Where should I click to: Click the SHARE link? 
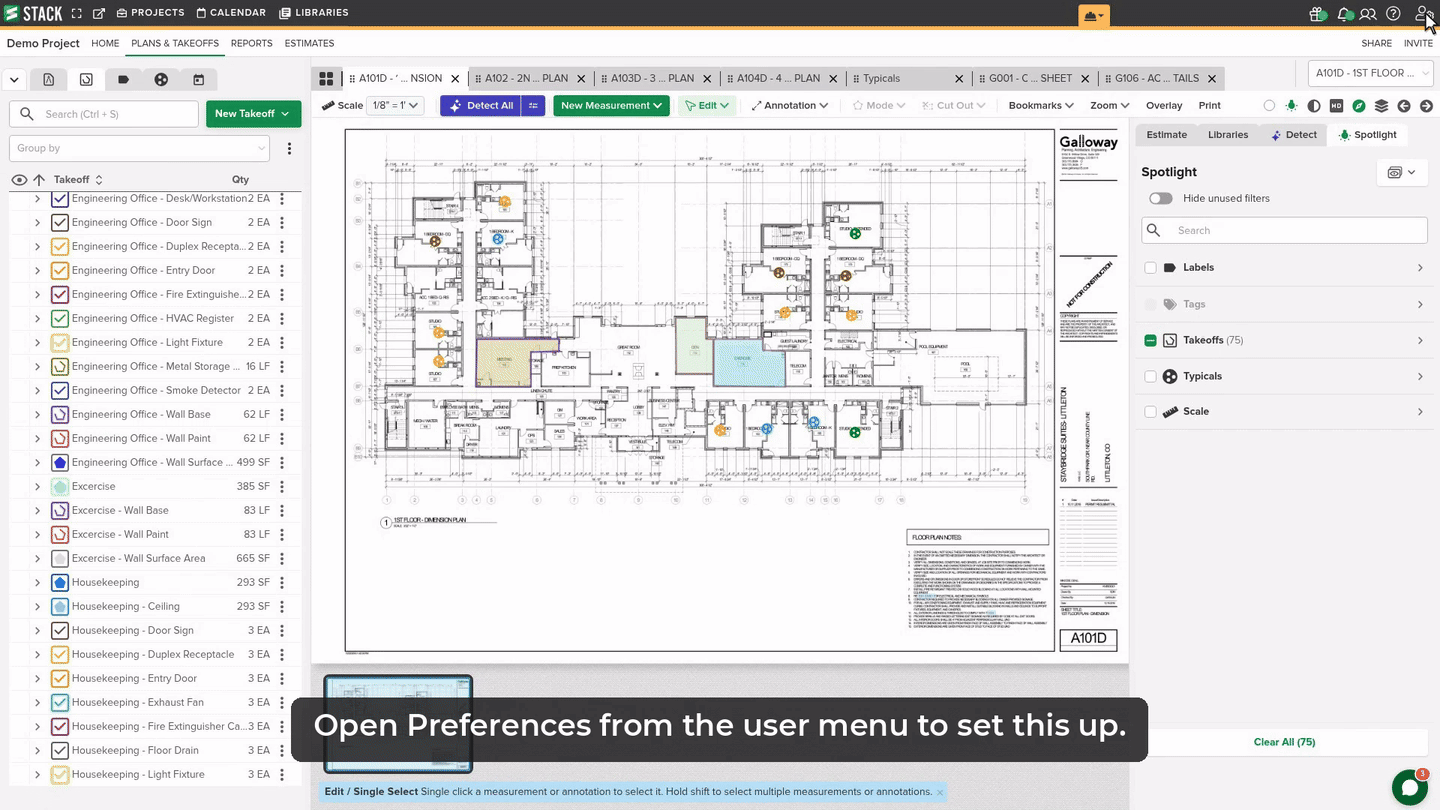[x=1376, y=43]
